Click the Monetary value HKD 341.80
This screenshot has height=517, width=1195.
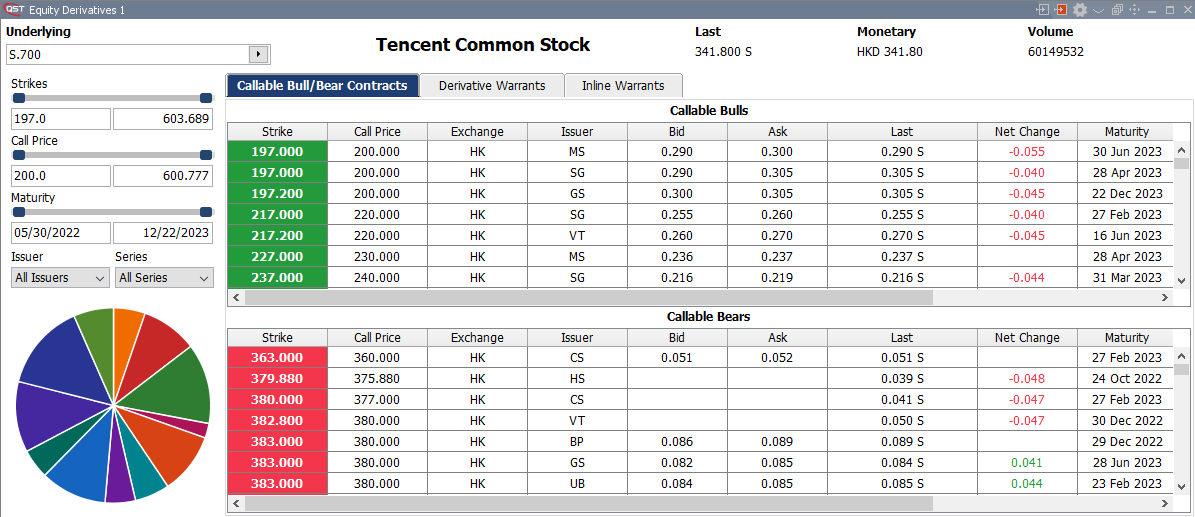889,52
